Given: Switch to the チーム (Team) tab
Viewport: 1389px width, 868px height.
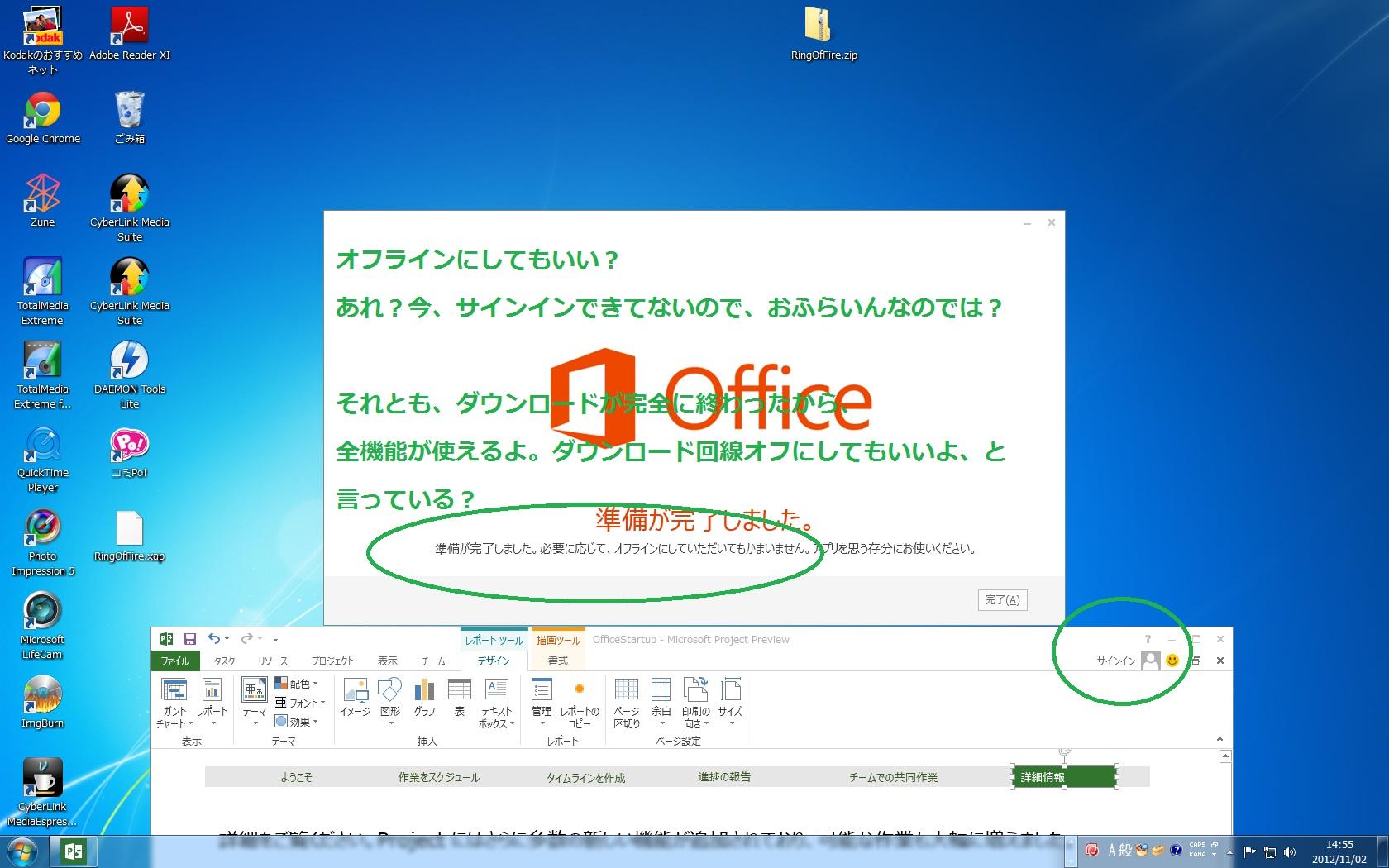Looking at the screenshot, I should click(433, 661).
